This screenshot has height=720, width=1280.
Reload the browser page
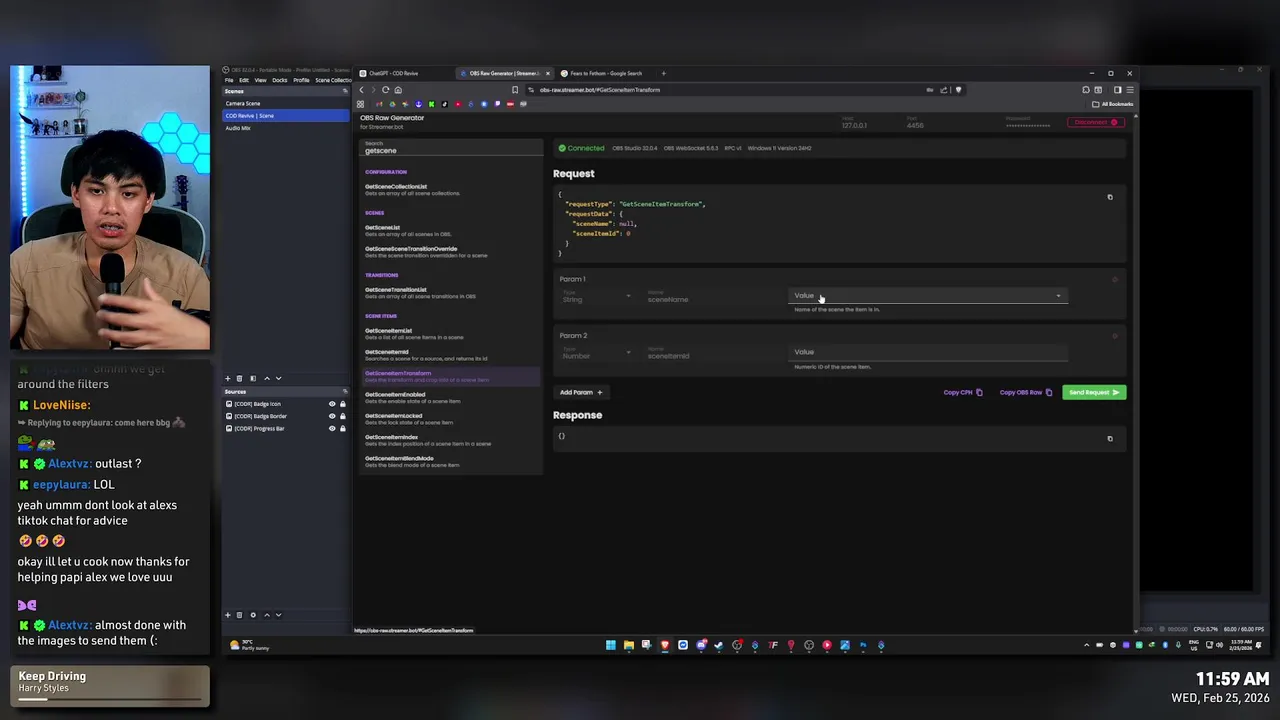pyautogui.click(x=385, y=90)
